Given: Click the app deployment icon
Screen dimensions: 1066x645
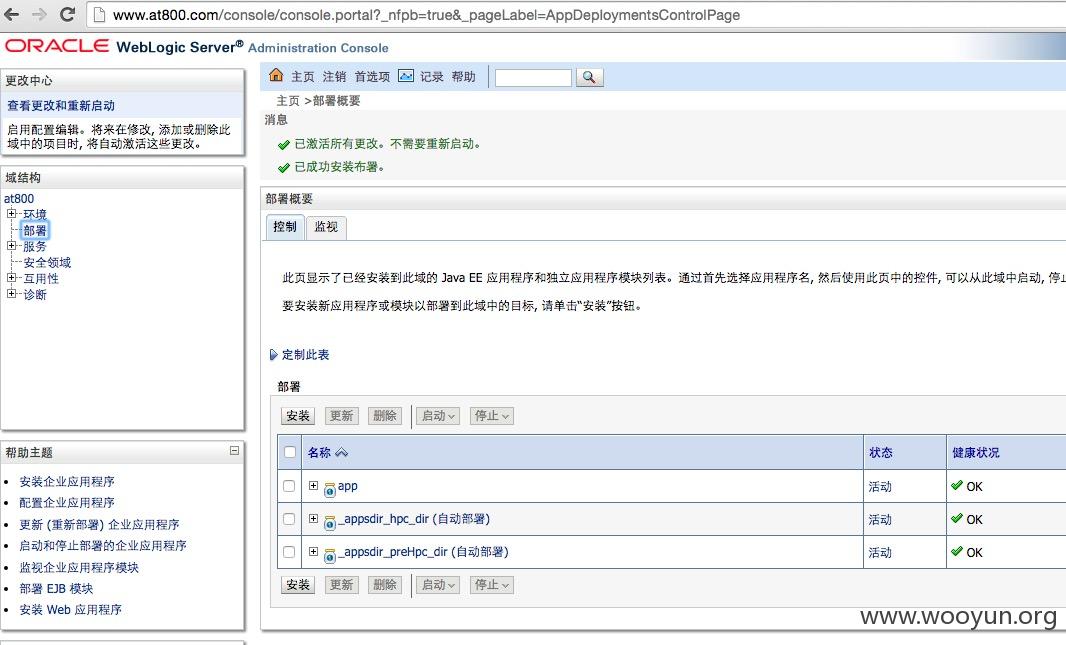Looking at the screenshot, I should click(x=330, y=489).
